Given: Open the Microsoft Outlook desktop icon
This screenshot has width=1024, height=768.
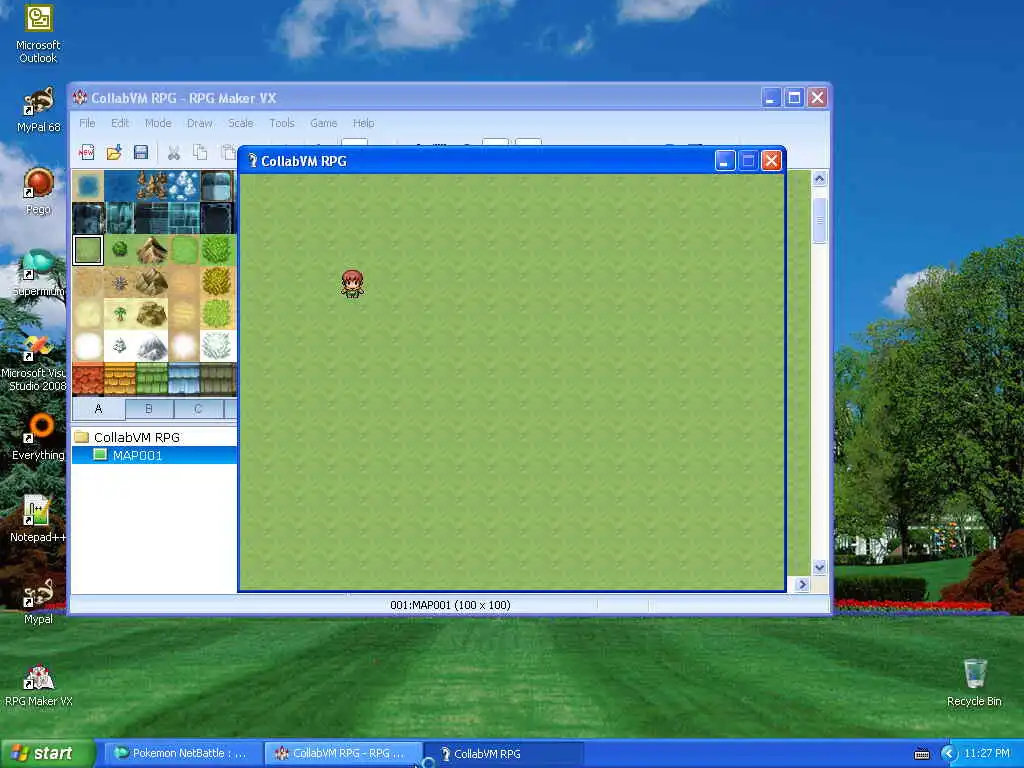Looking at the screenshot, I should tap(38, 34).
